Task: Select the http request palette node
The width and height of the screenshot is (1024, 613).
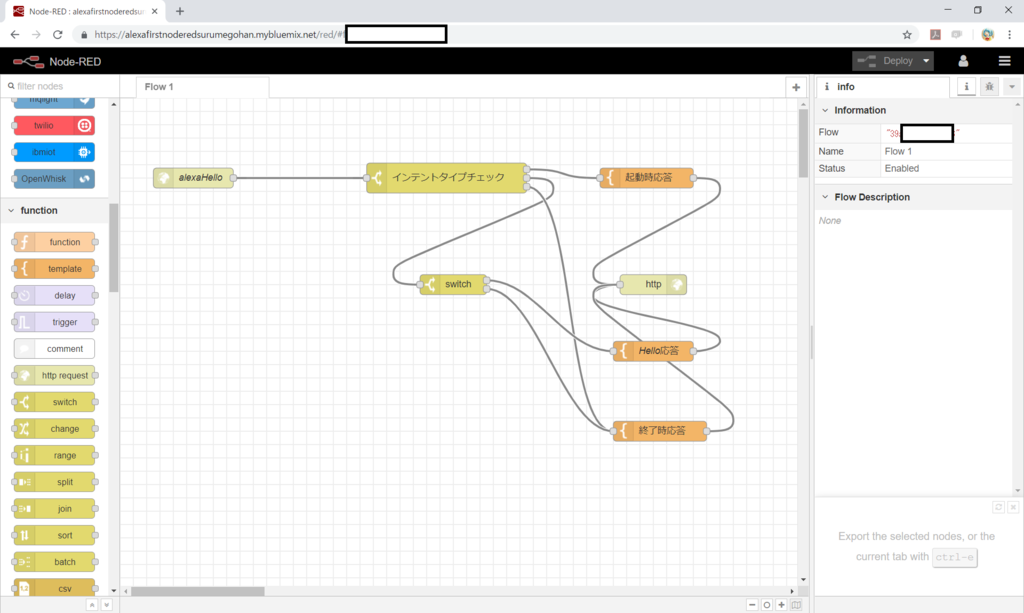Action: coord(54,375)
